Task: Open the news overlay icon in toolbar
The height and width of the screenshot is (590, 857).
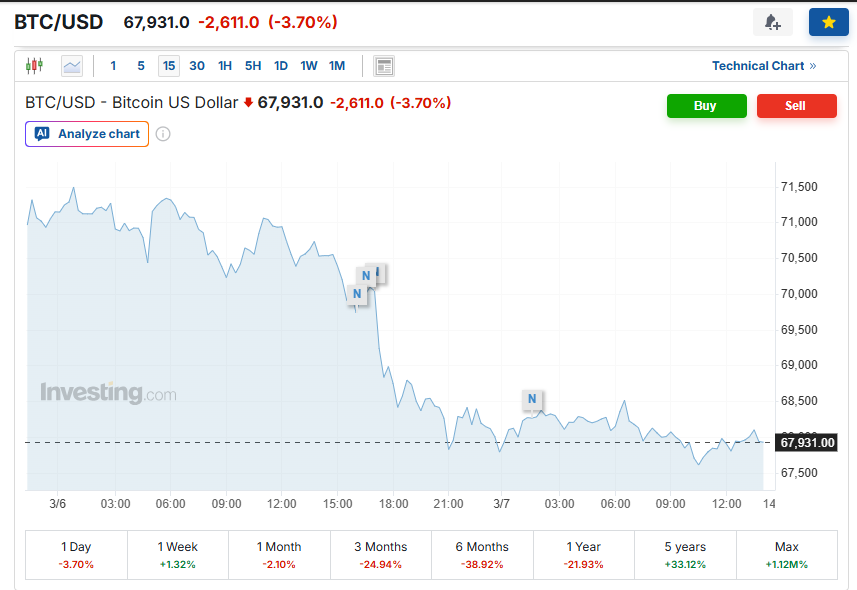Action: coord(384,66)
